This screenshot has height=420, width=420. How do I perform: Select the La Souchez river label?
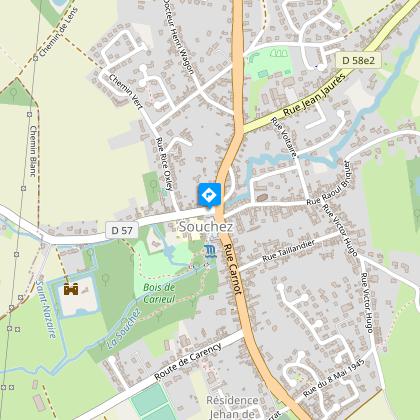click(124, 329)
